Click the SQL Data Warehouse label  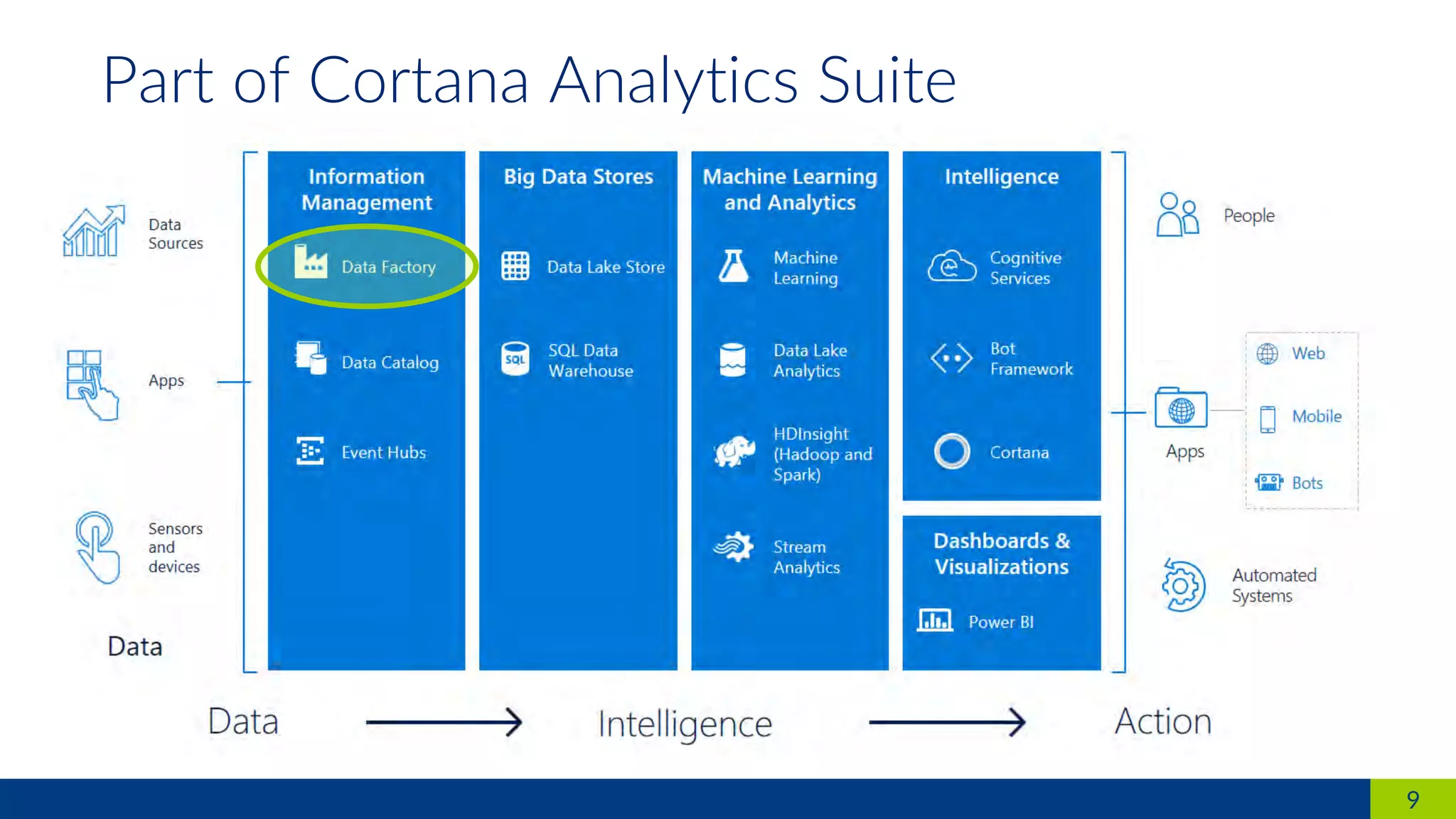pyautogui.click(x=591, y=360)
